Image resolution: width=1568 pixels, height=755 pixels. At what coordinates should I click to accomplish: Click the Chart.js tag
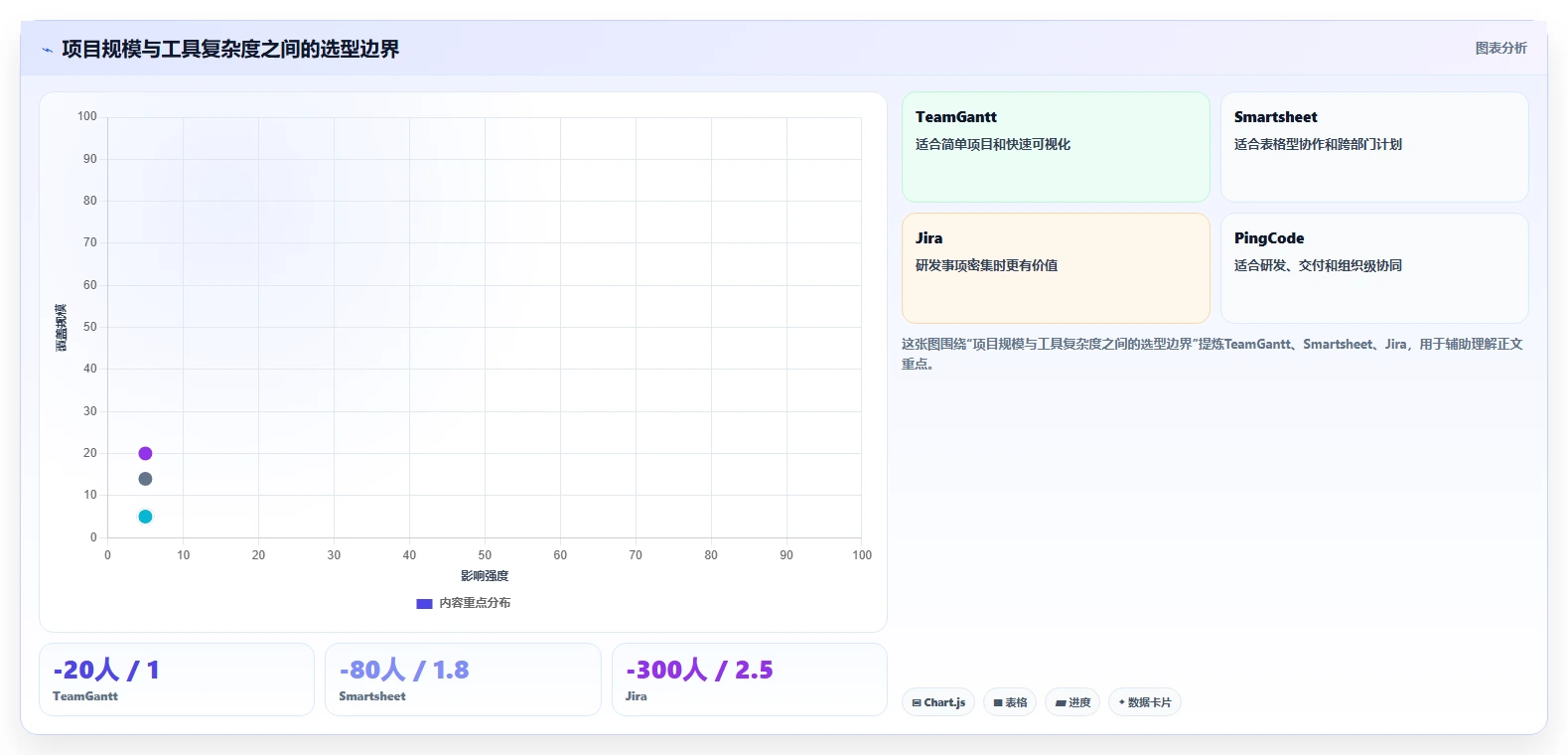pyautogui.click(x=938, y=702)
